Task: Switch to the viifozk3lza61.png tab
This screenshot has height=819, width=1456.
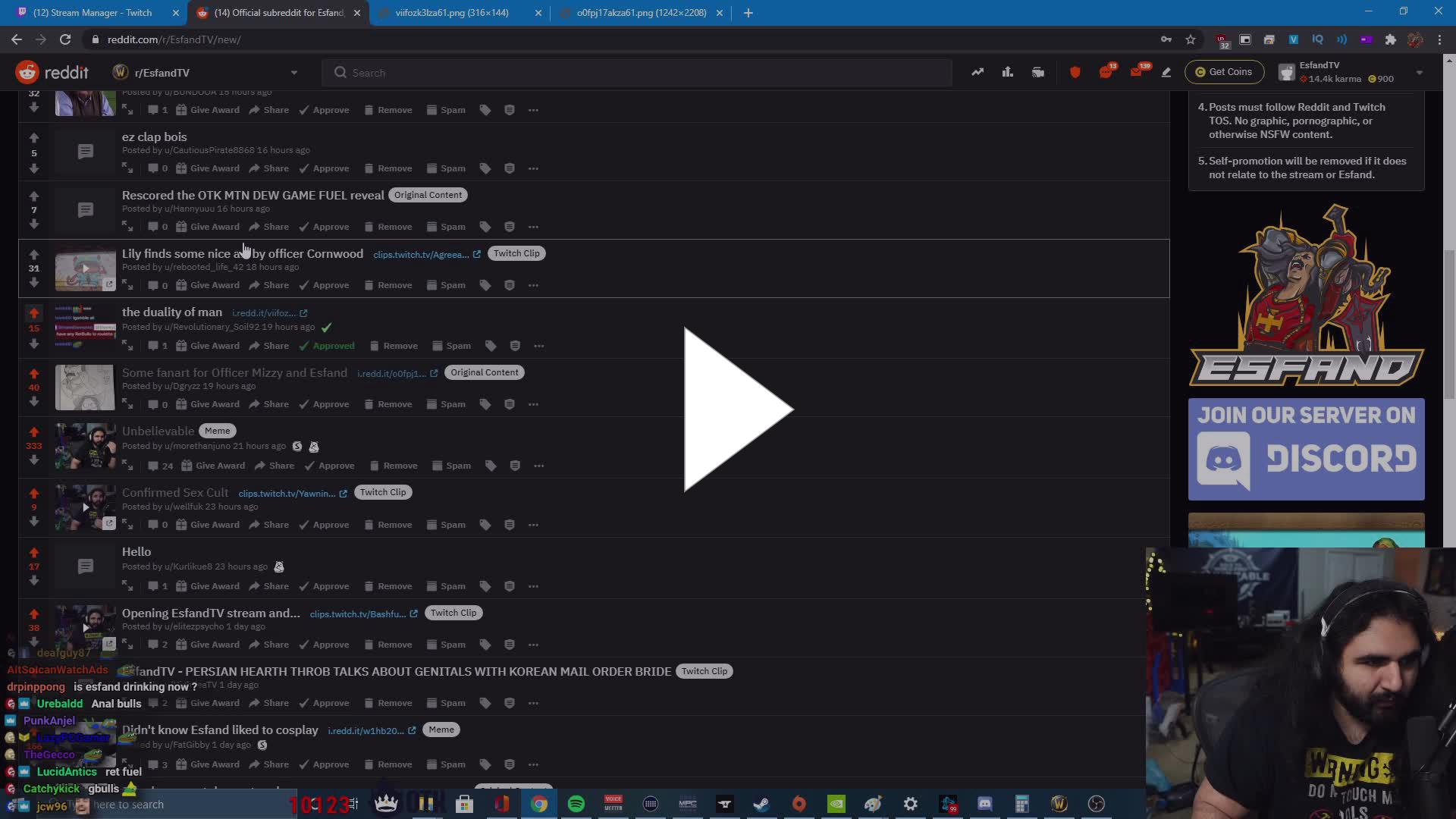Action: point(452,13)
